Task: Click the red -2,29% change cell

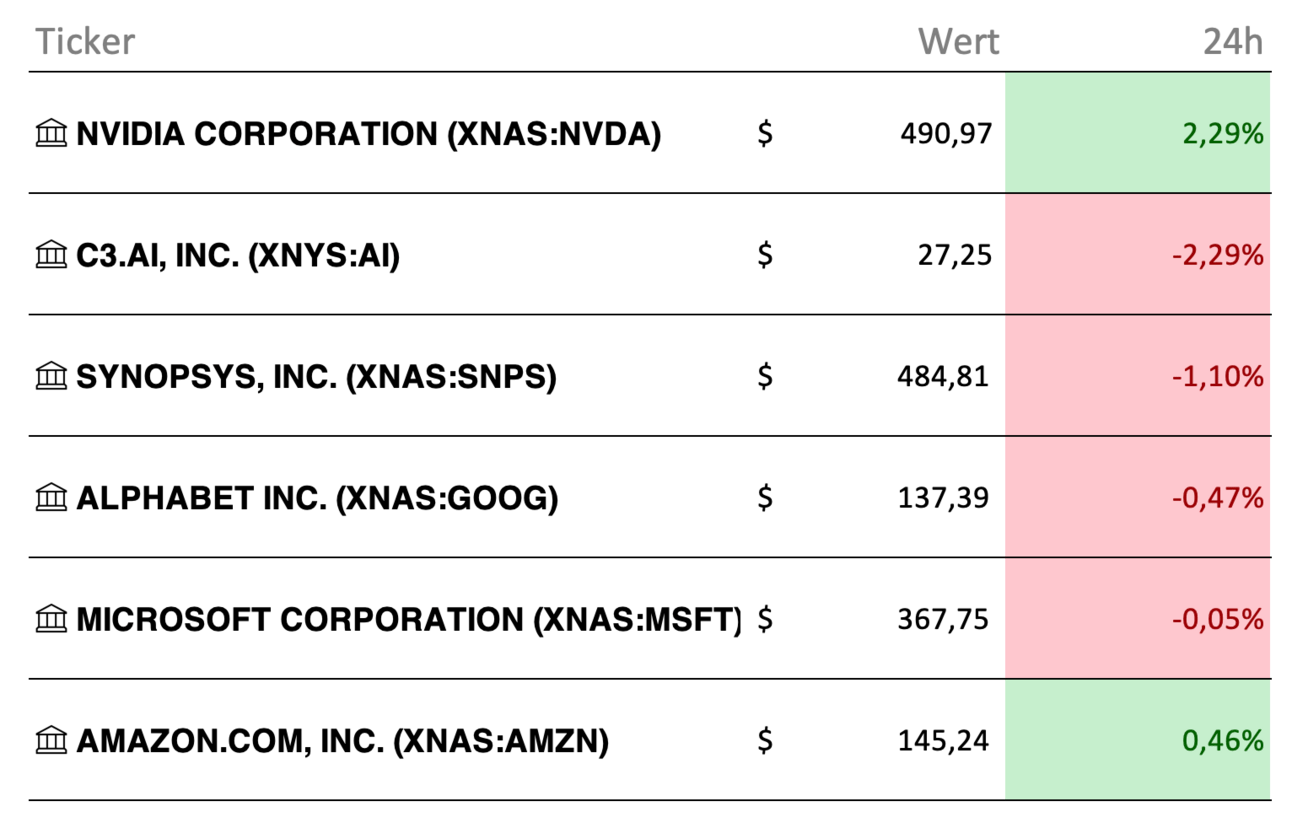Action: coord(1138,254)
